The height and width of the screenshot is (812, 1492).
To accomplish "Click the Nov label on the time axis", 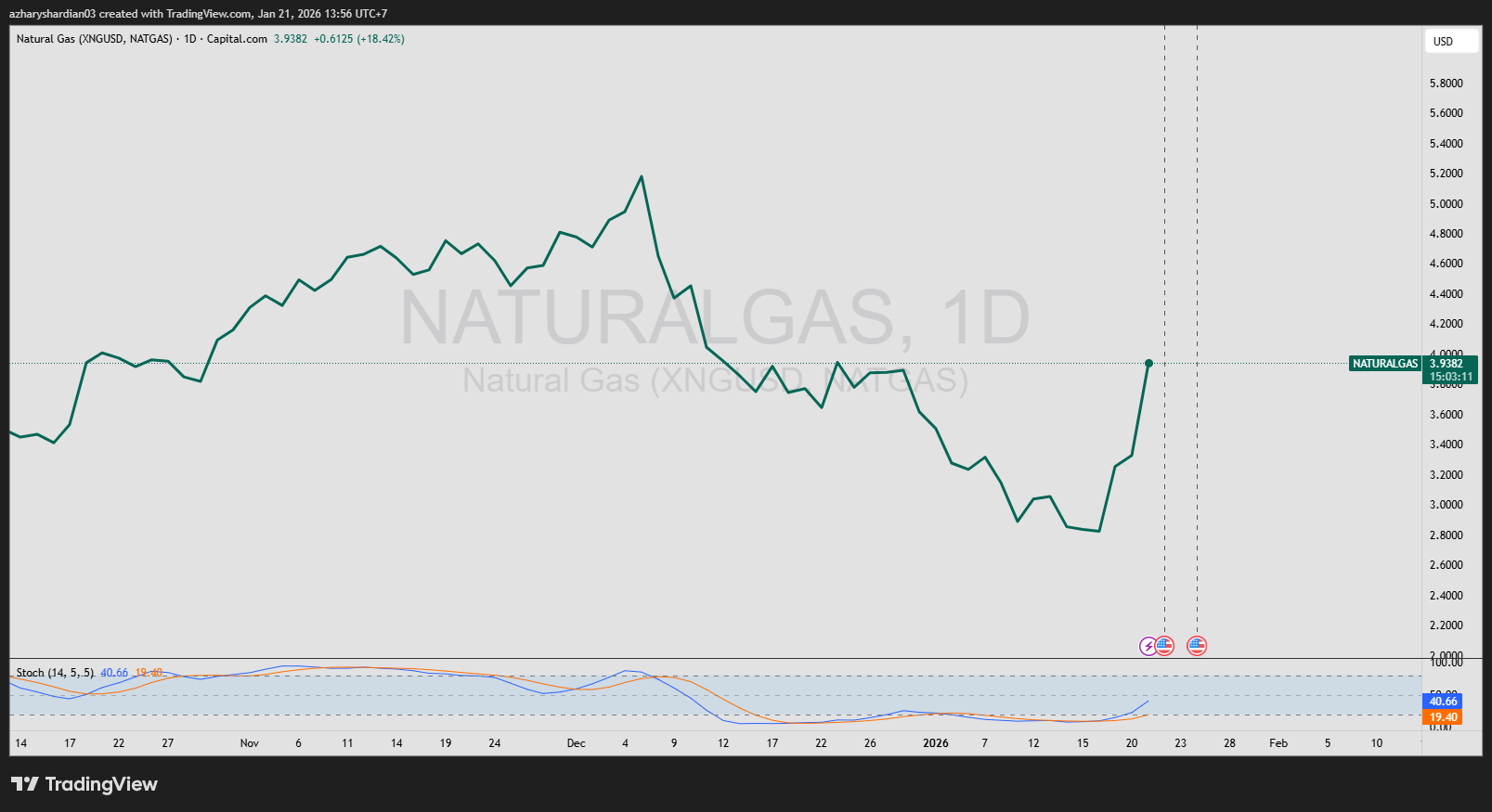I will (x=249, y=743).
